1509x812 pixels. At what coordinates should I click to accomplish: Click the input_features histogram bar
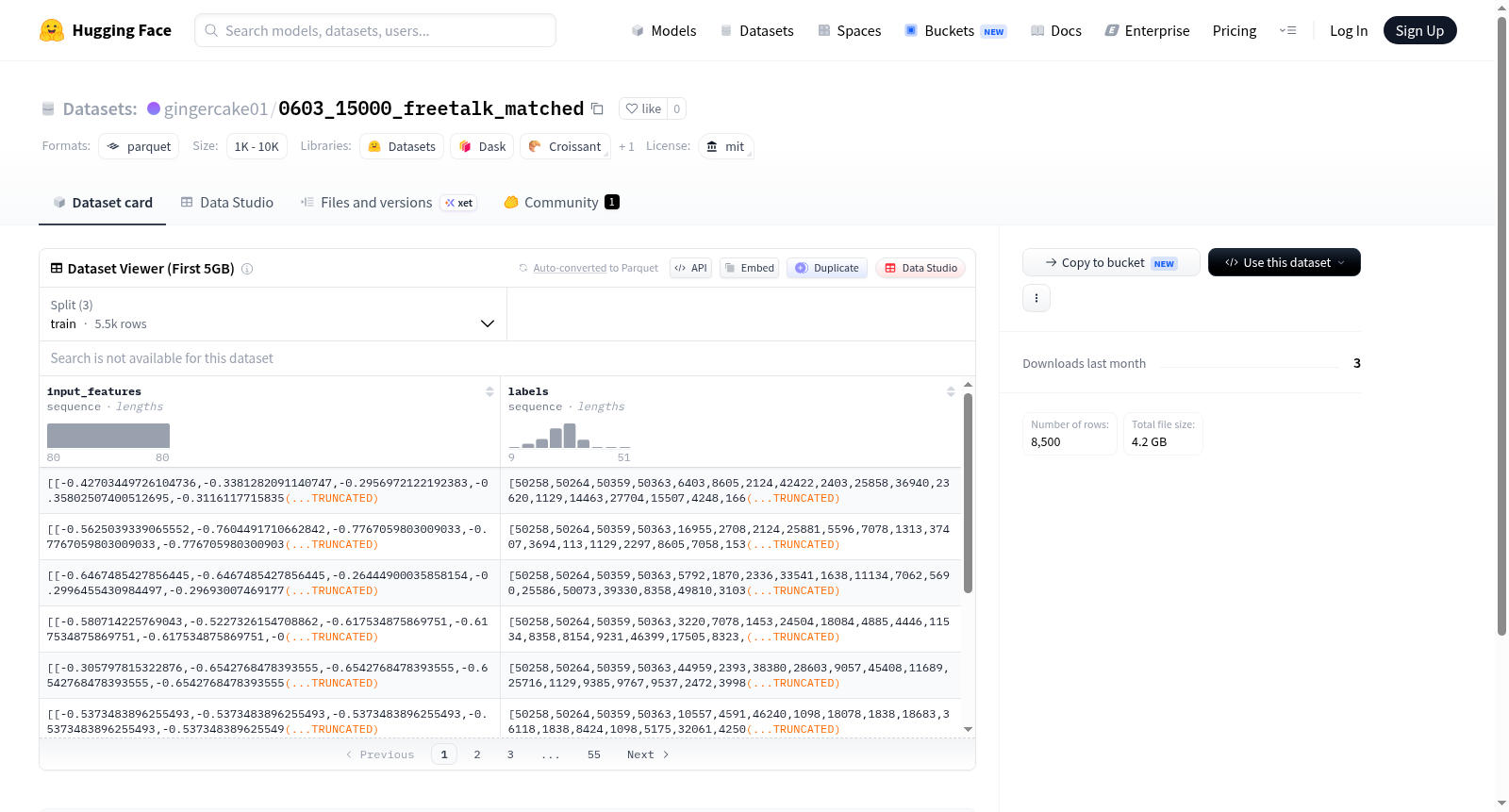click(108, 436)
